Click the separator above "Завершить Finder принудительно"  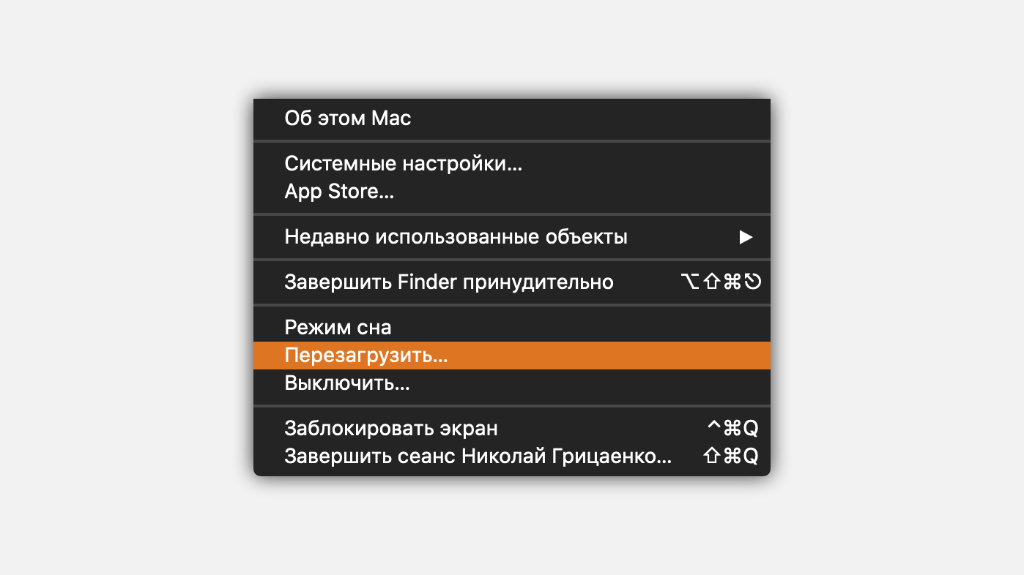coord(512,260)
